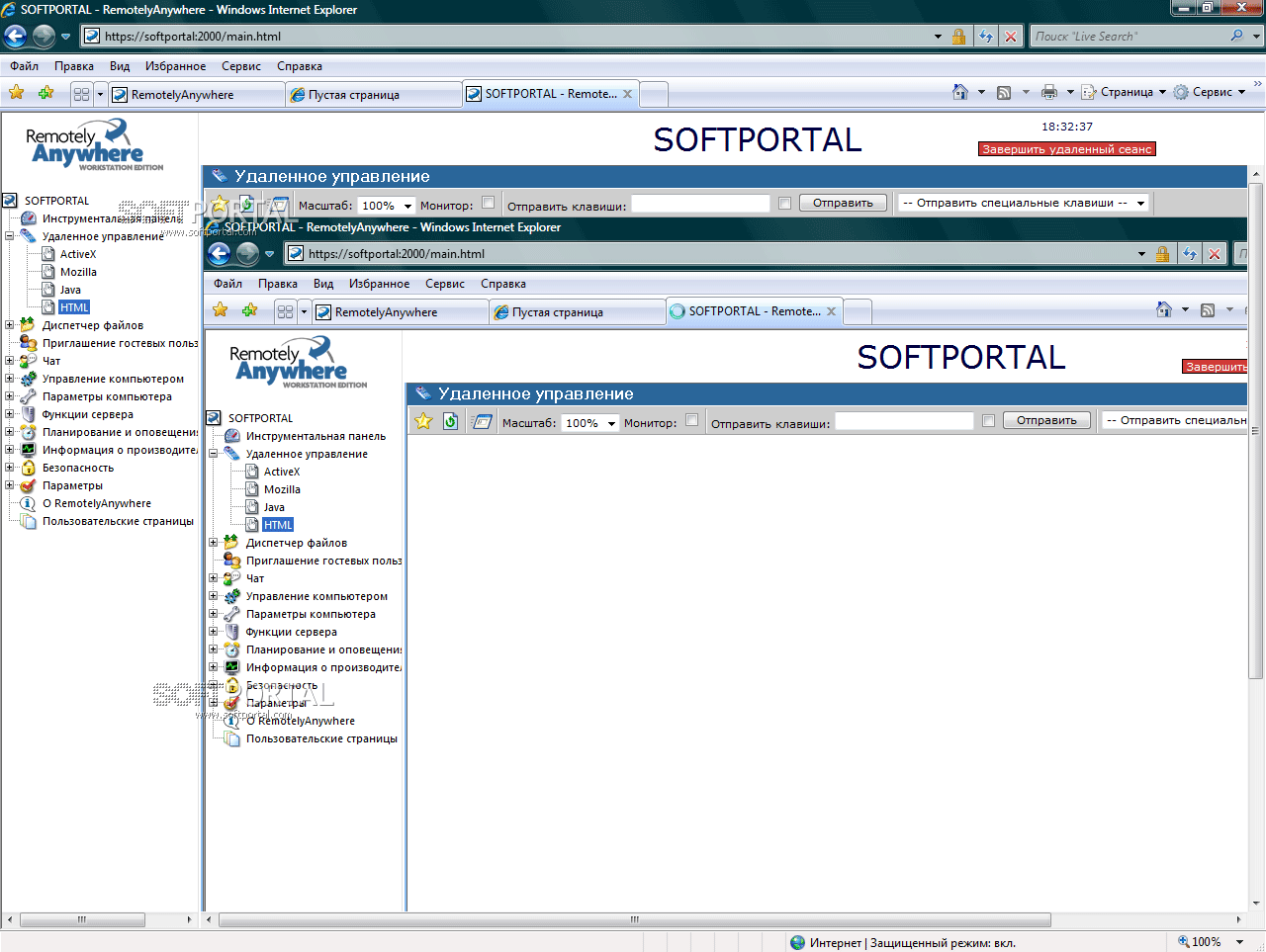Click the outer browser's Forward arrow
This screenshot has width=1266, height=952.
click(x=44, y=37)
